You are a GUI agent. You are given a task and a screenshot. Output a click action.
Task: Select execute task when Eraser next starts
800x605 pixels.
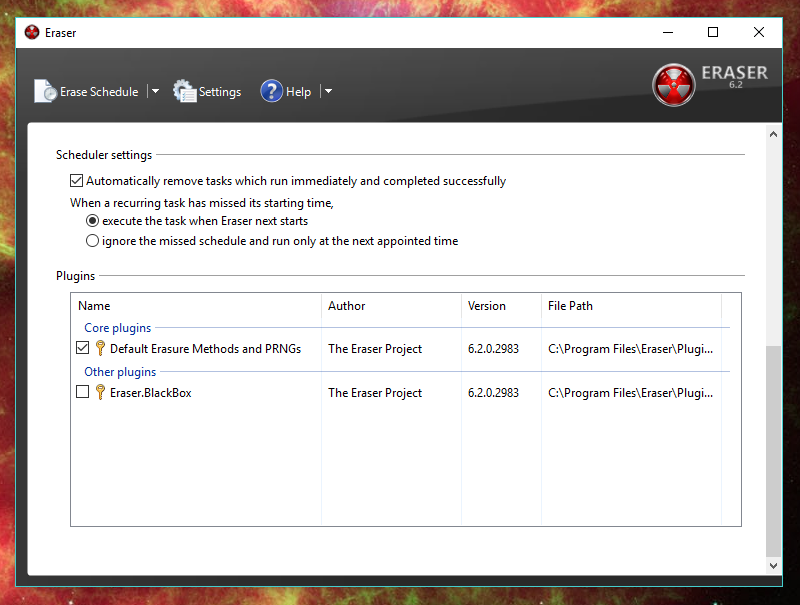pos(92,221)
